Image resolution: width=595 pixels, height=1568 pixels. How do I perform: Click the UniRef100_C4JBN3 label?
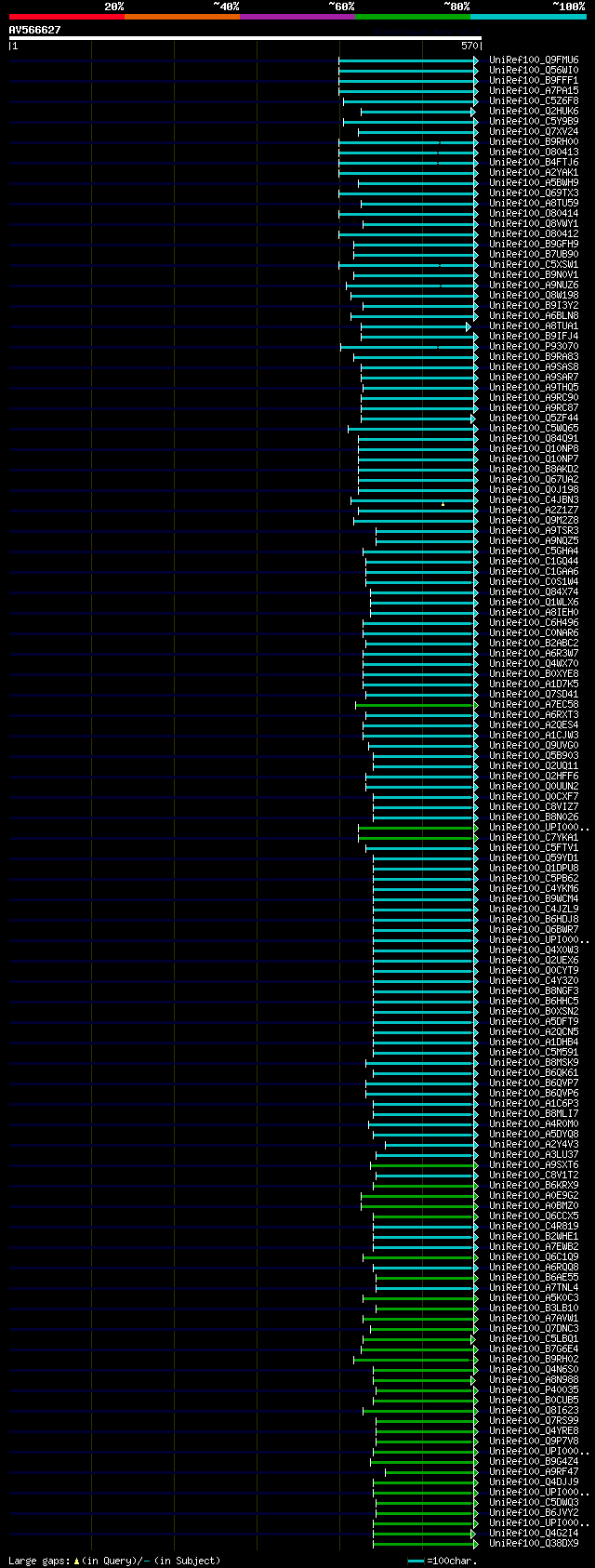click(x=534, y=499)
